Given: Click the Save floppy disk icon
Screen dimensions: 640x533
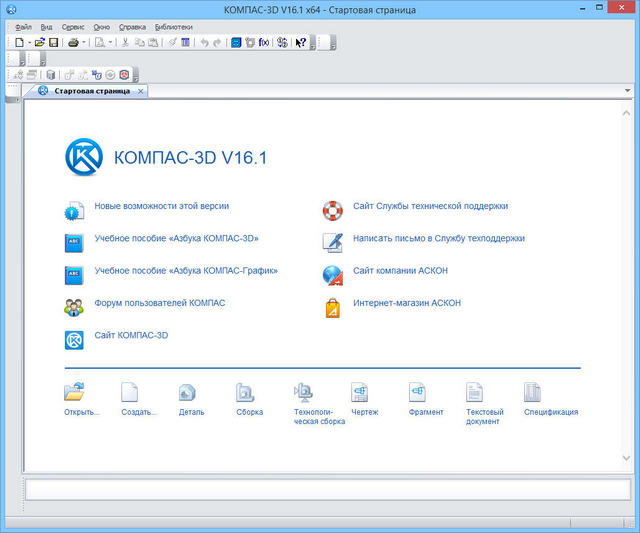Looking at the screenshot, I should pos(53,43).
